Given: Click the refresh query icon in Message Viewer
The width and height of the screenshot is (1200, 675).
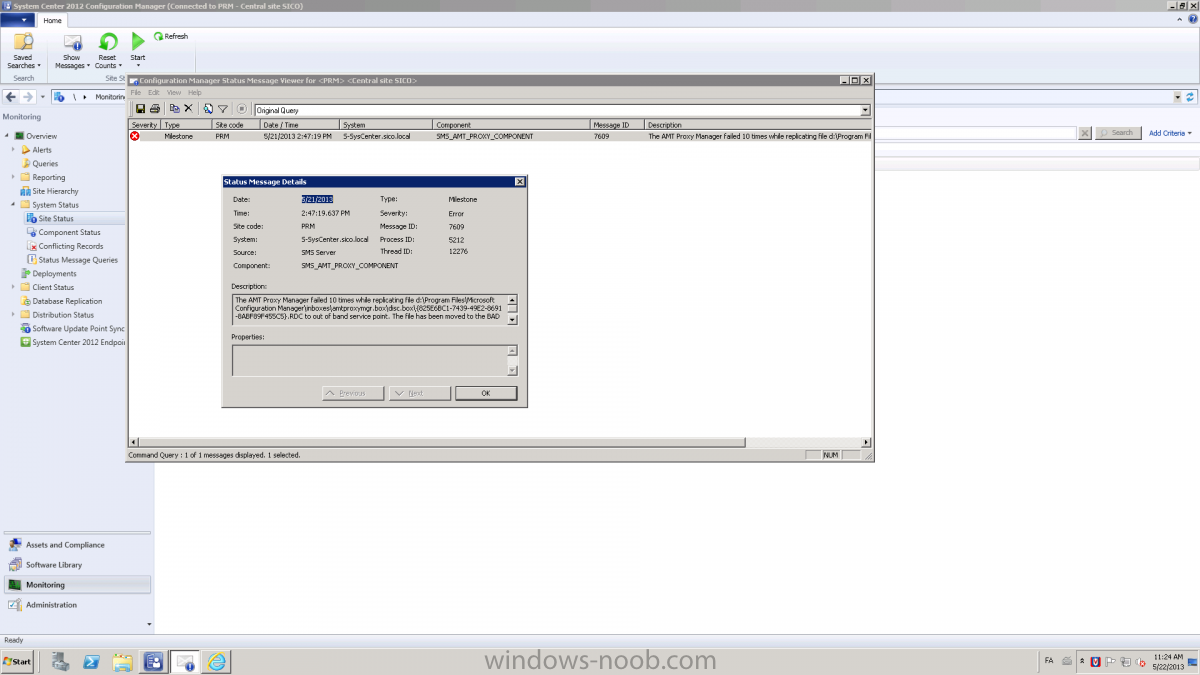Looking at the screenshot, I should click(x=208, y=108).
